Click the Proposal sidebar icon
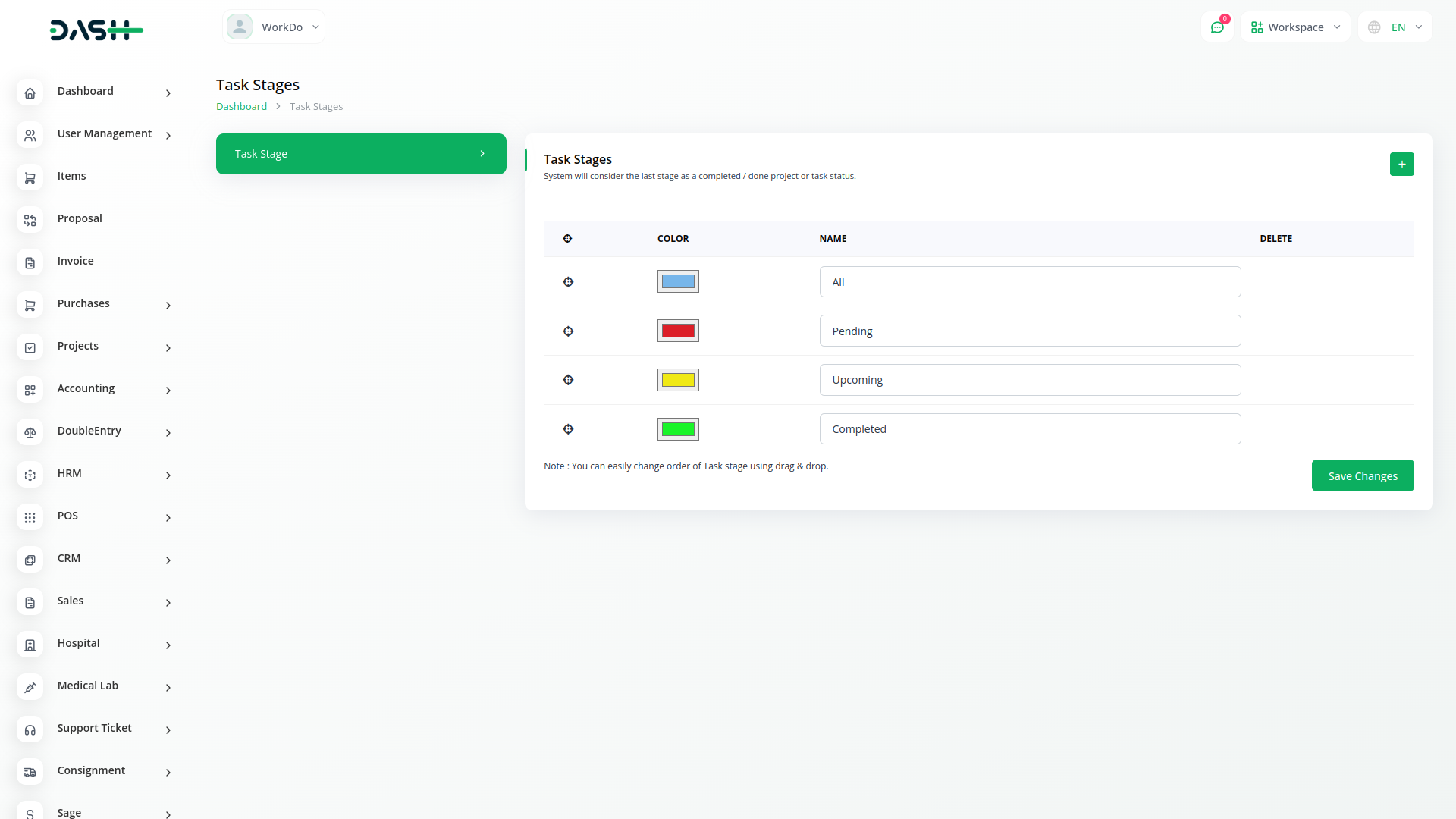The image size is (1456, 819). coord(30,220)
